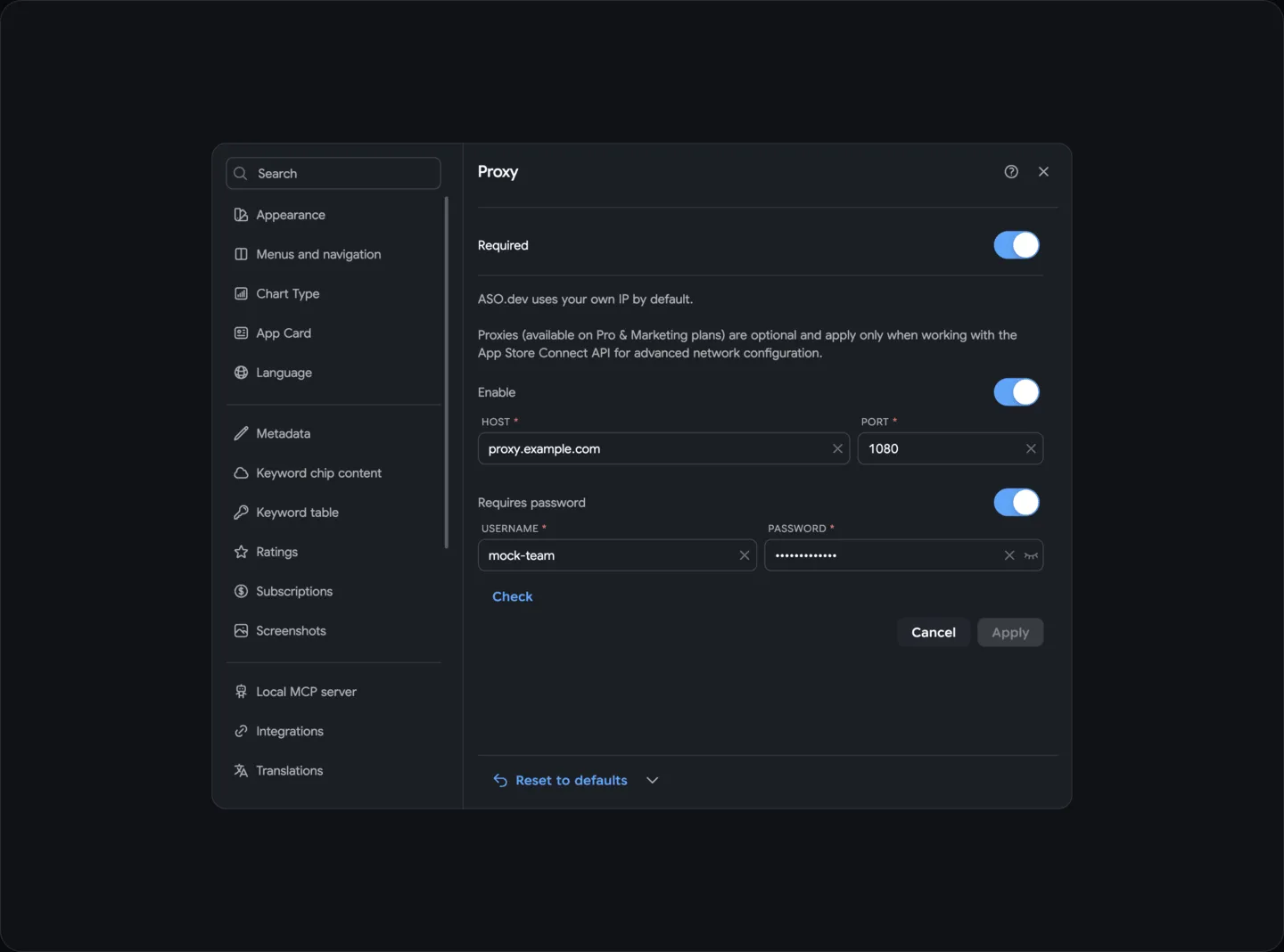Apply the proxy settings

(1010, 633)
